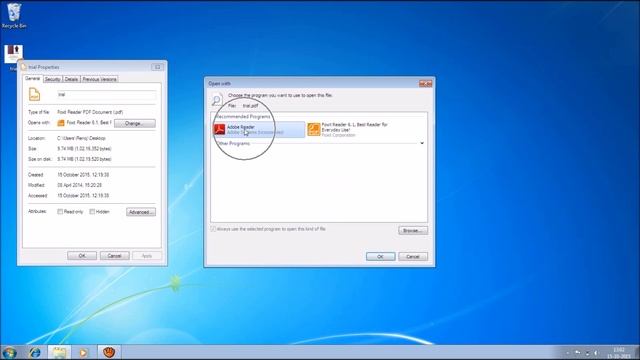Select the trial PDF desktop icon
This screenshot has height=360, width=640.
click(13, 54)
